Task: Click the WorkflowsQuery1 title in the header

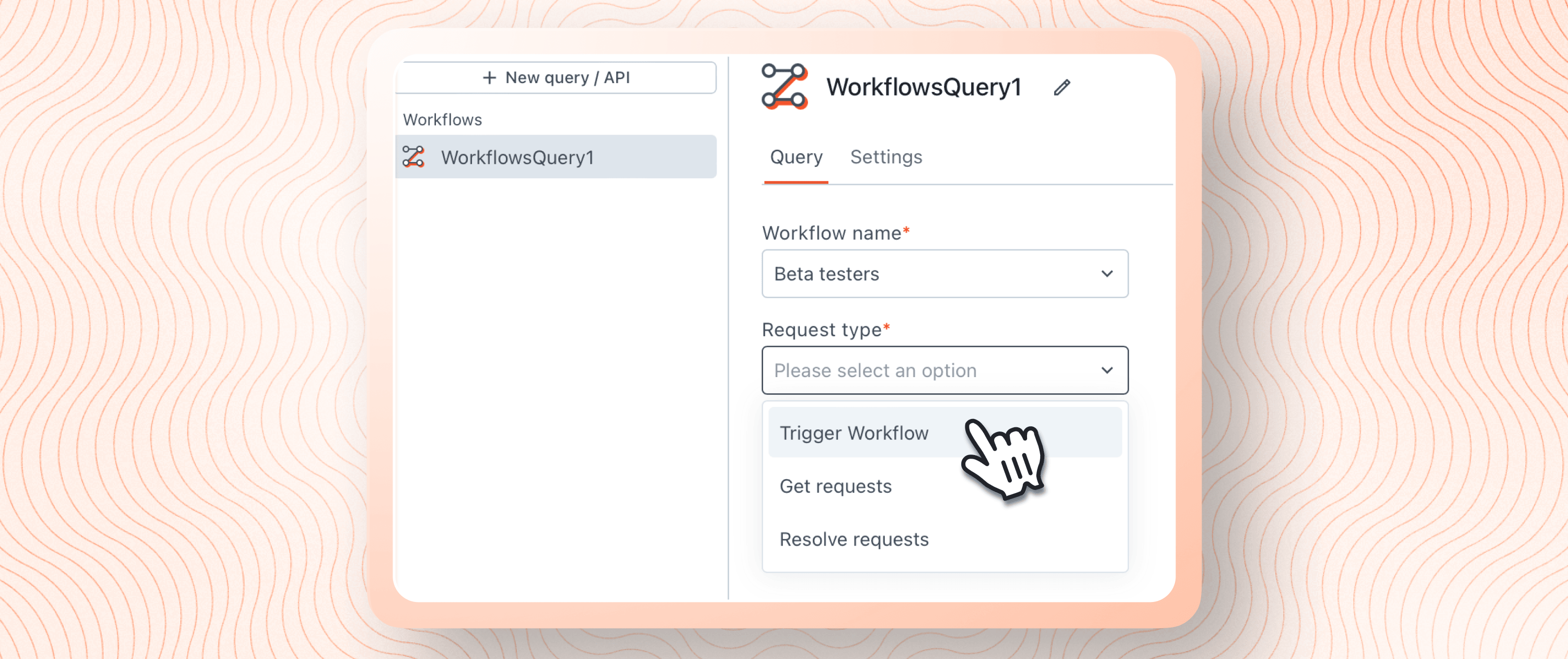Action: coord(924,87)
